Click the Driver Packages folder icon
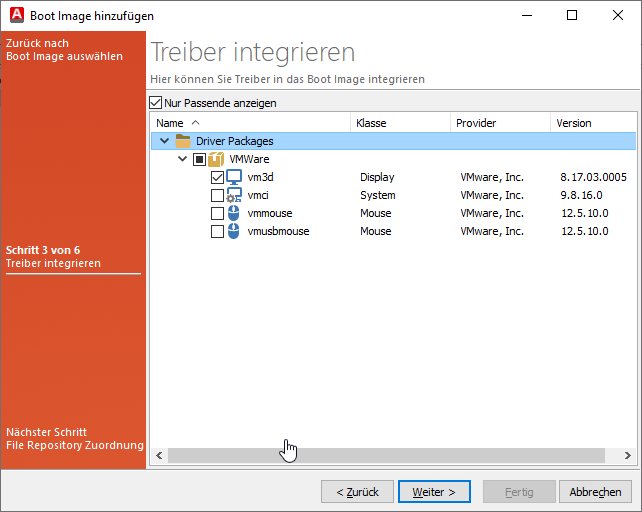Image resolution: width=642 pixels, height=512 pixels. tap(183, 141)
